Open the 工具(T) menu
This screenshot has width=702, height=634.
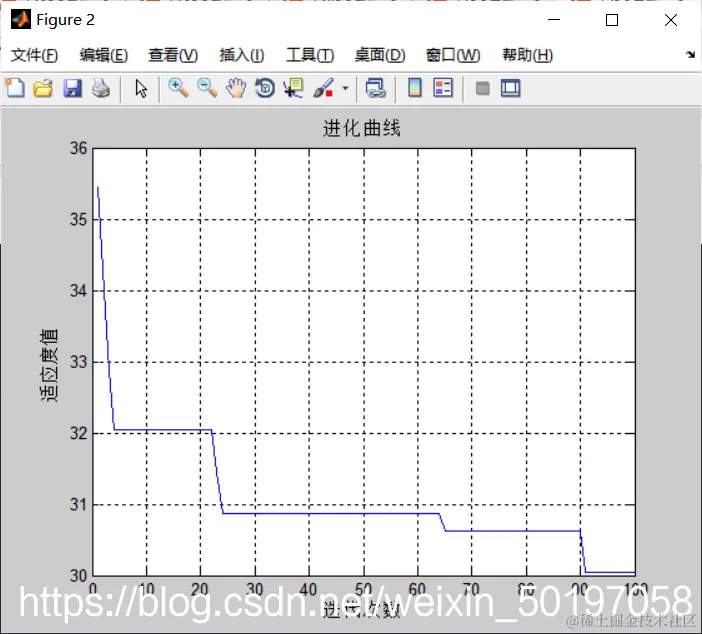tap(310, 55)
